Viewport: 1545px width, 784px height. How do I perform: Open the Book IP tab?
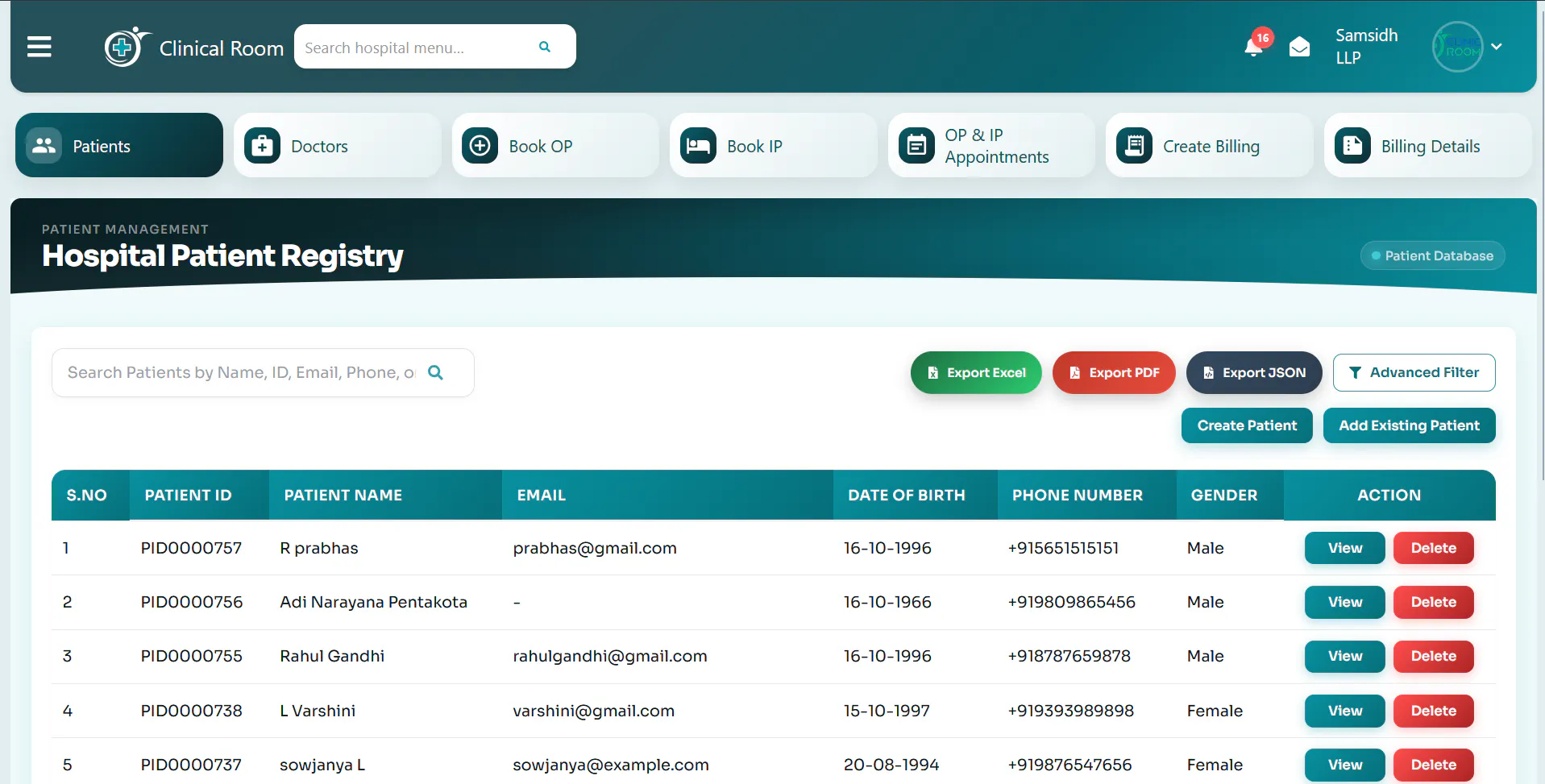[773, 145]
